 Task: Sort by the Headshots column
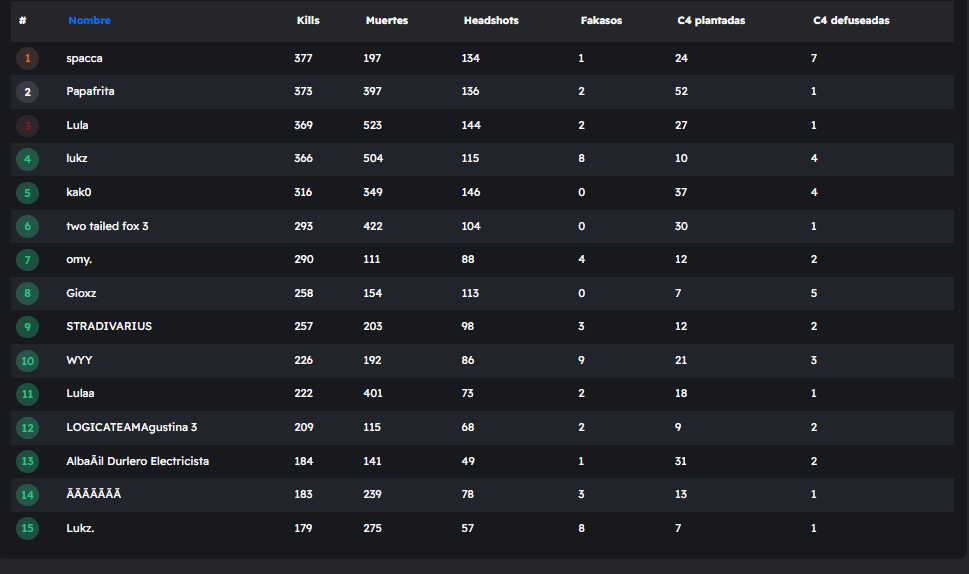click(x=491, y=21)
